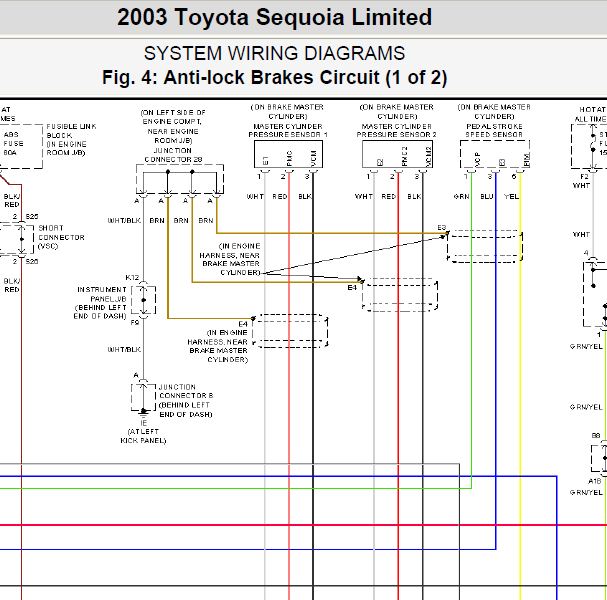Click the 'SHORT CONNECTOR (VSC)' label
607x600 pixels.
(x=61, y=237)
